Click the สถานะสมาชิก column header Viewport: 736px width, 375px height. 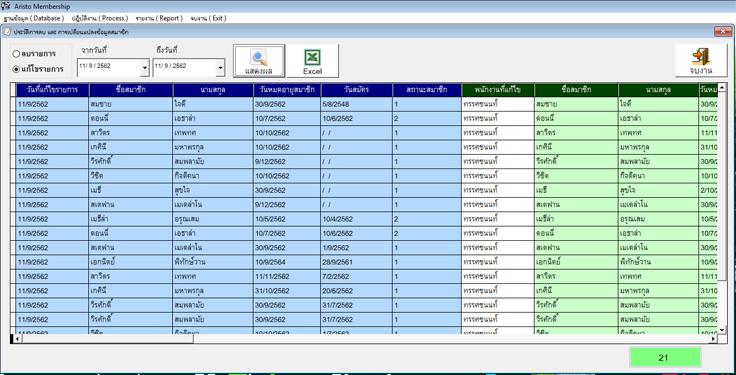point(427,90)
